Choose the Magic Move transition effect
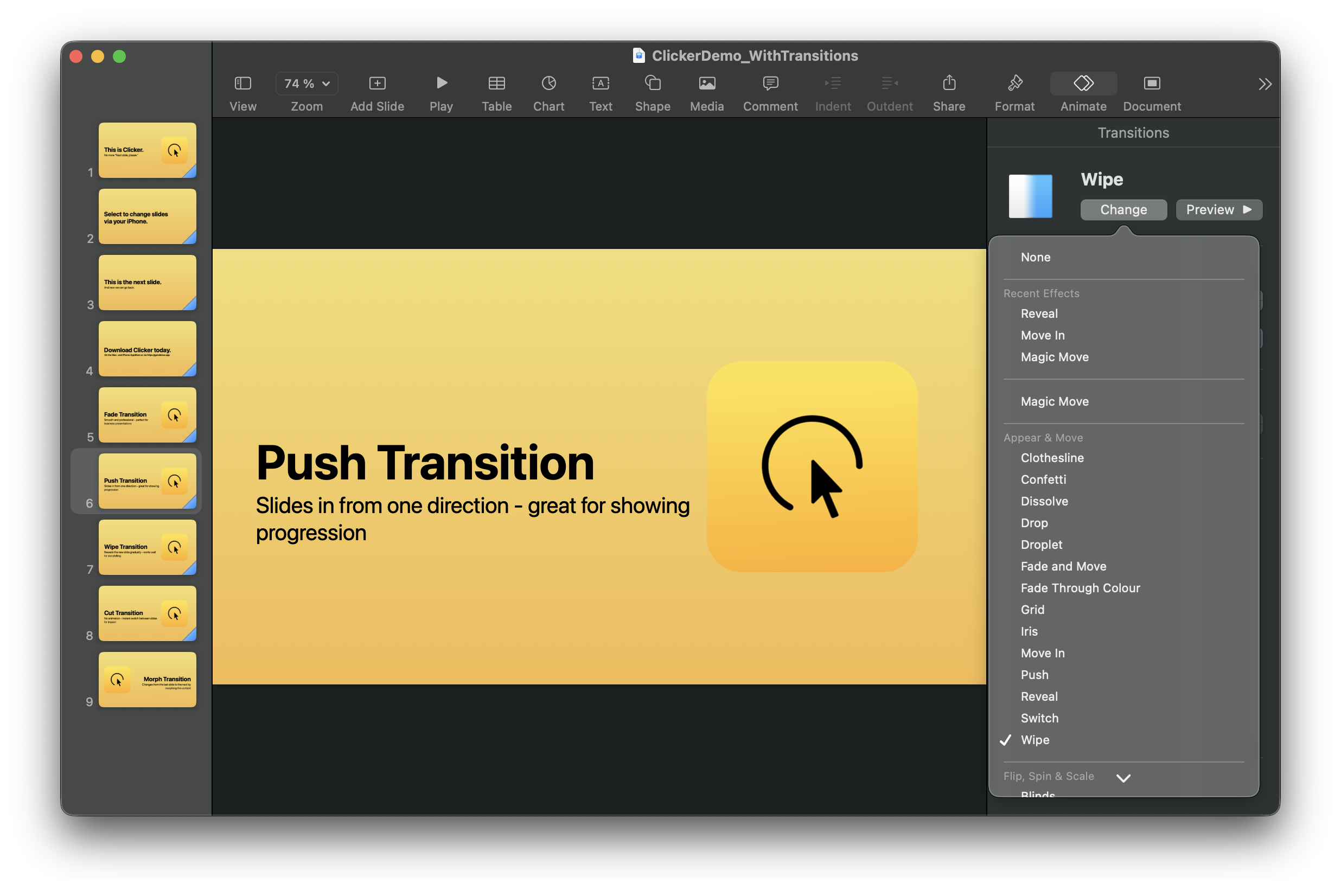1341x896 pixels. pyautogui.click(x=1054, y=401)
